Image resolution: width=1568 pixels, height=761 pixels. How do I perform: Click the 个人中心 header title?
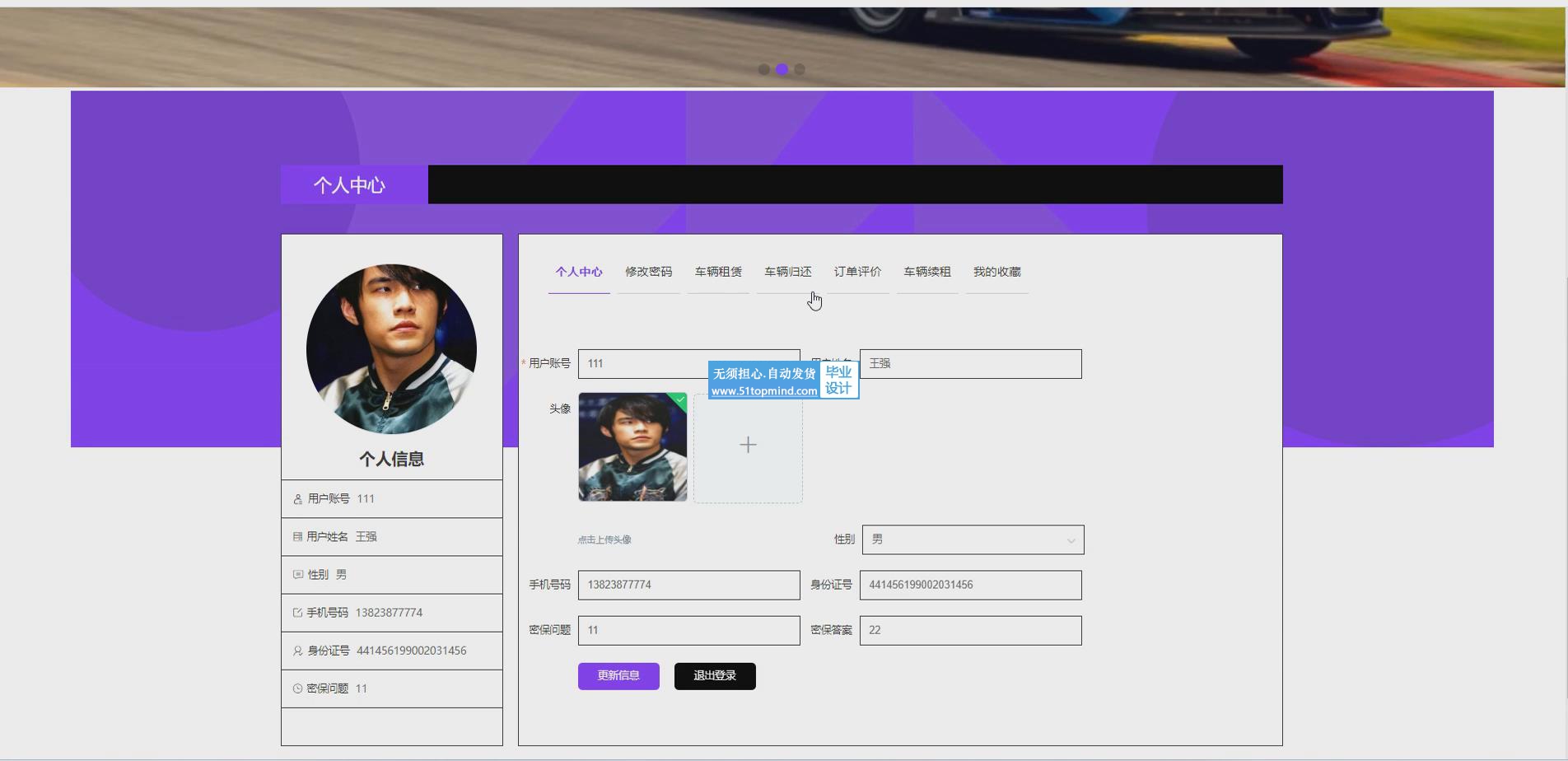(349, 185)
